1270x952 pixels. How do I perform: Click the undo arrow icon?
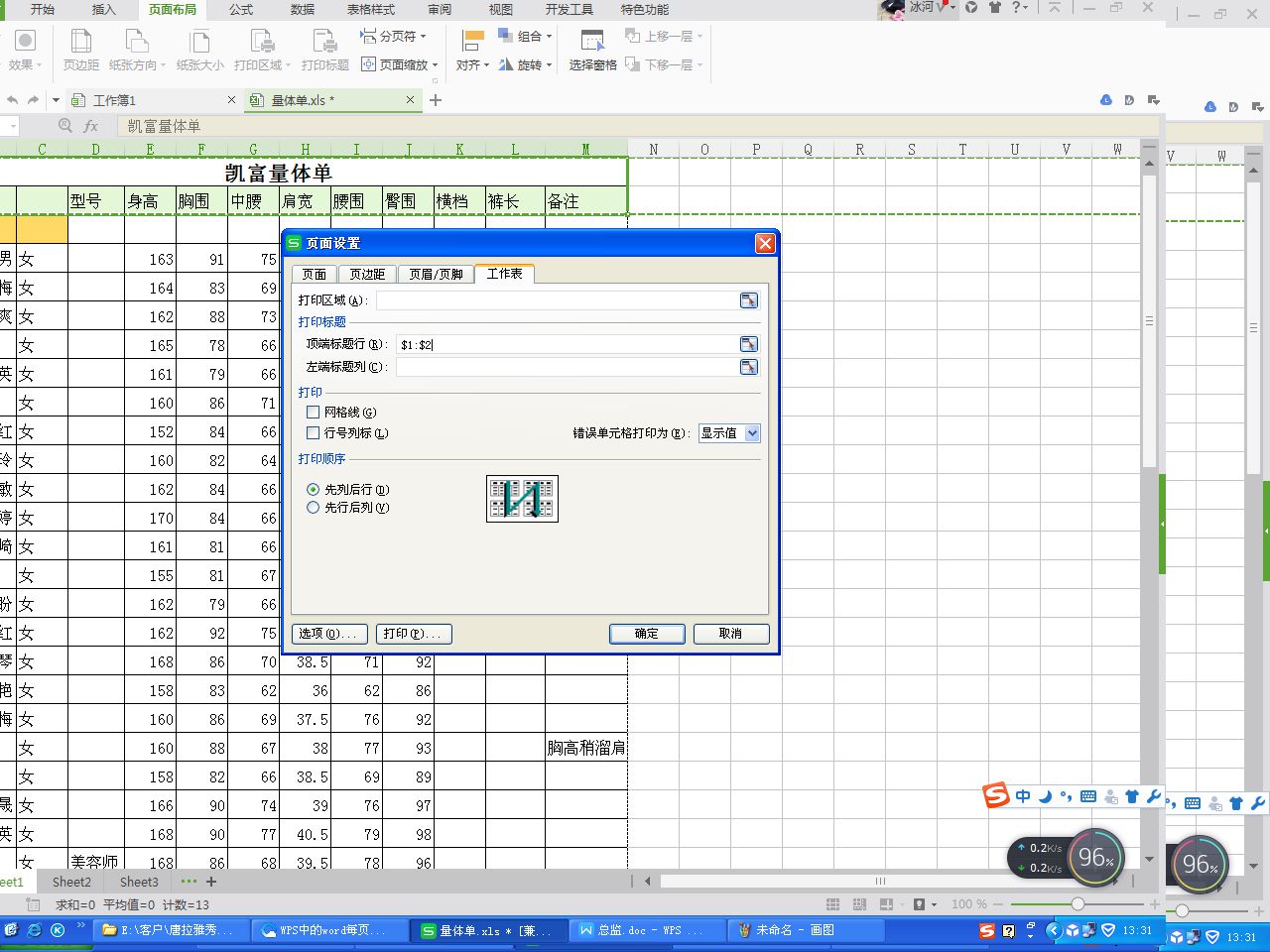click(13, 100)
